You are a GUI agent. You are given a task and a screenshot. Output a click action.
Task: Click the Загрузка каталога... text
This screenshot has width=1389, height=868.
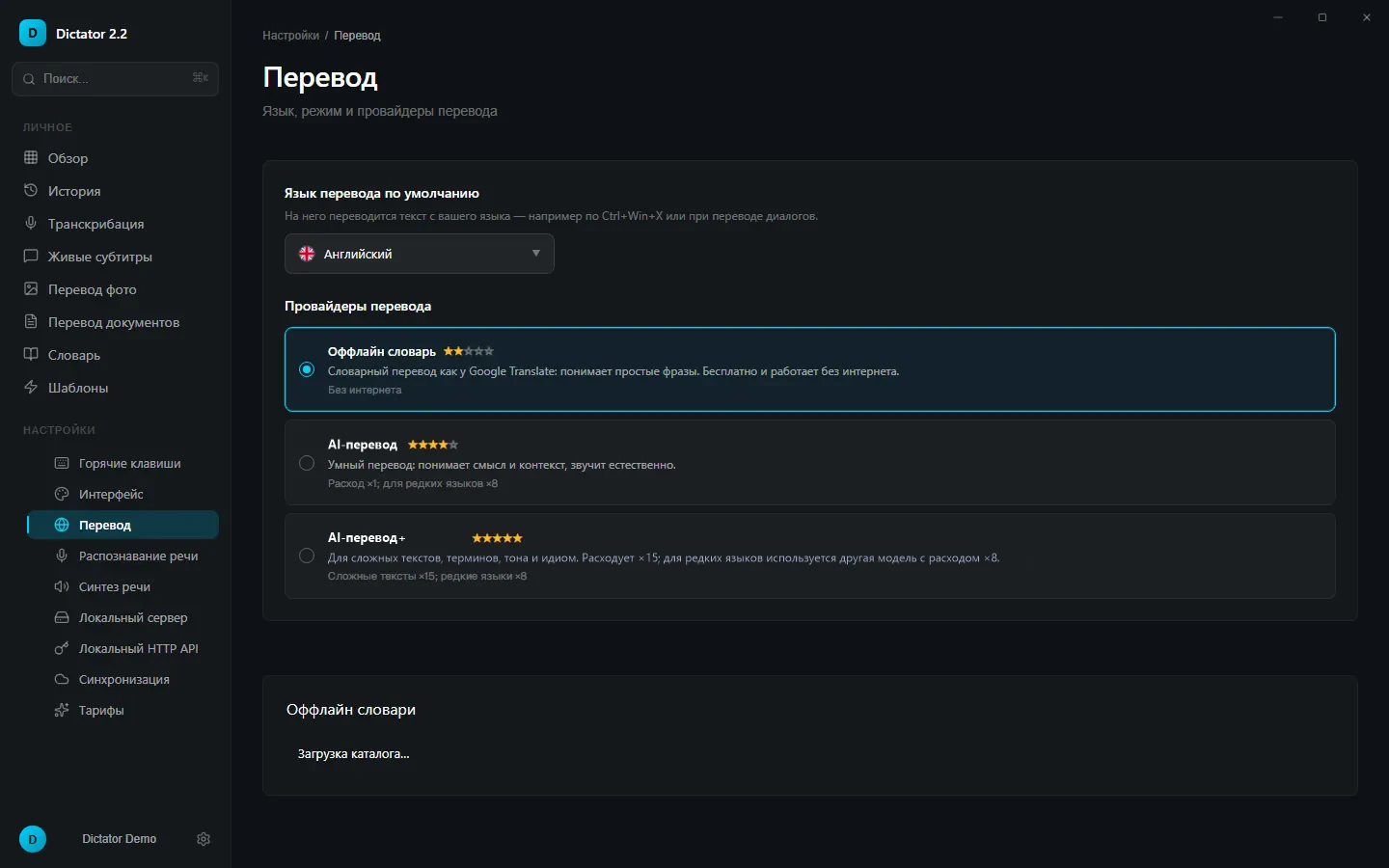353,754
